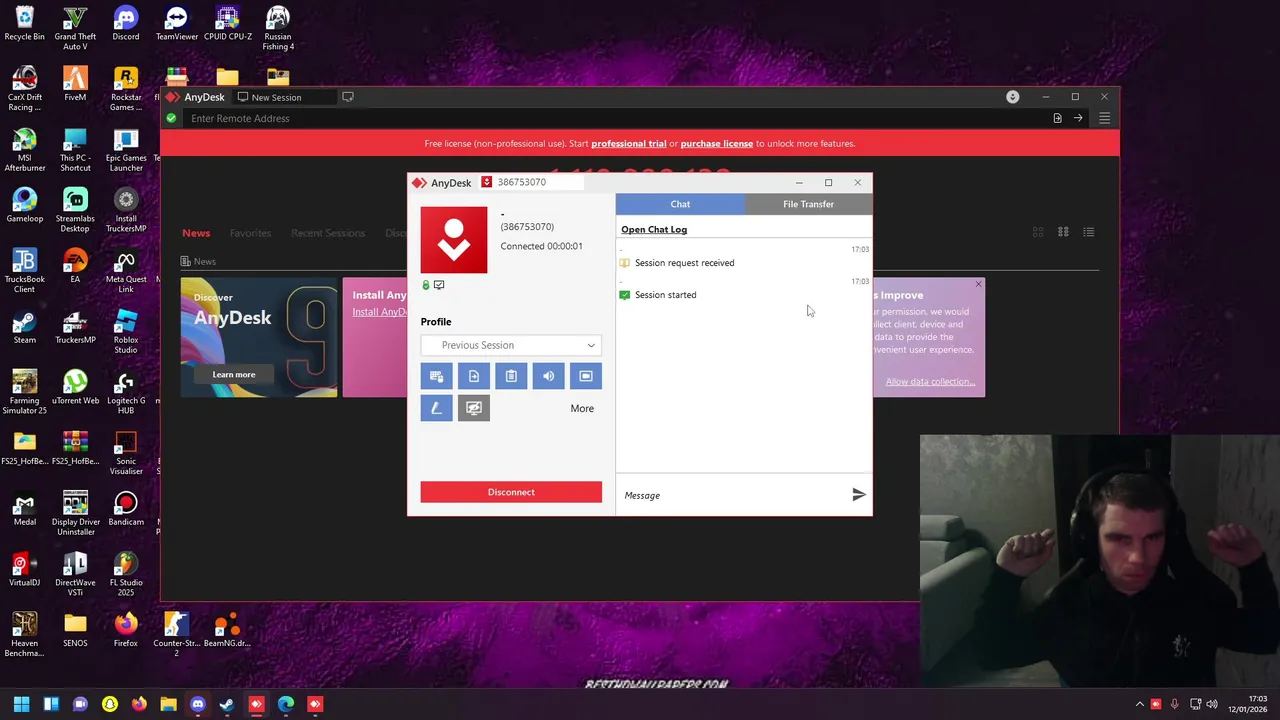Select the VirtualDJ desktop icon
Viewport: 1280px width, 720px height.
(x=24, y=570)
